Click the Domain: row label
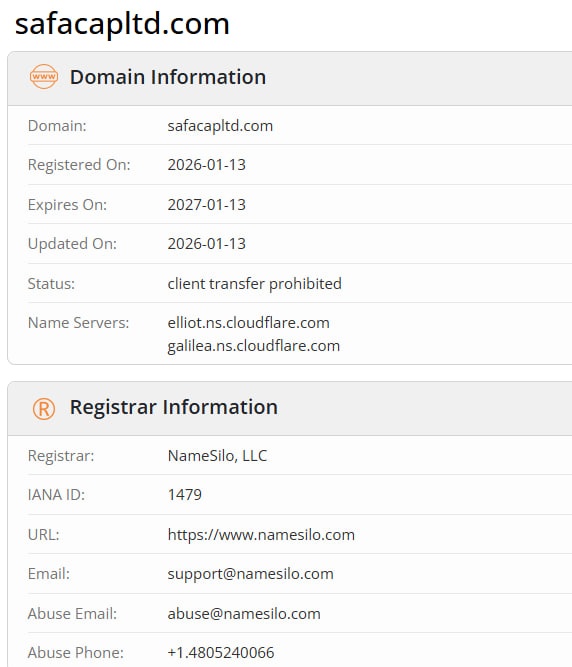572x667 pixels. (x=57, y=126)
